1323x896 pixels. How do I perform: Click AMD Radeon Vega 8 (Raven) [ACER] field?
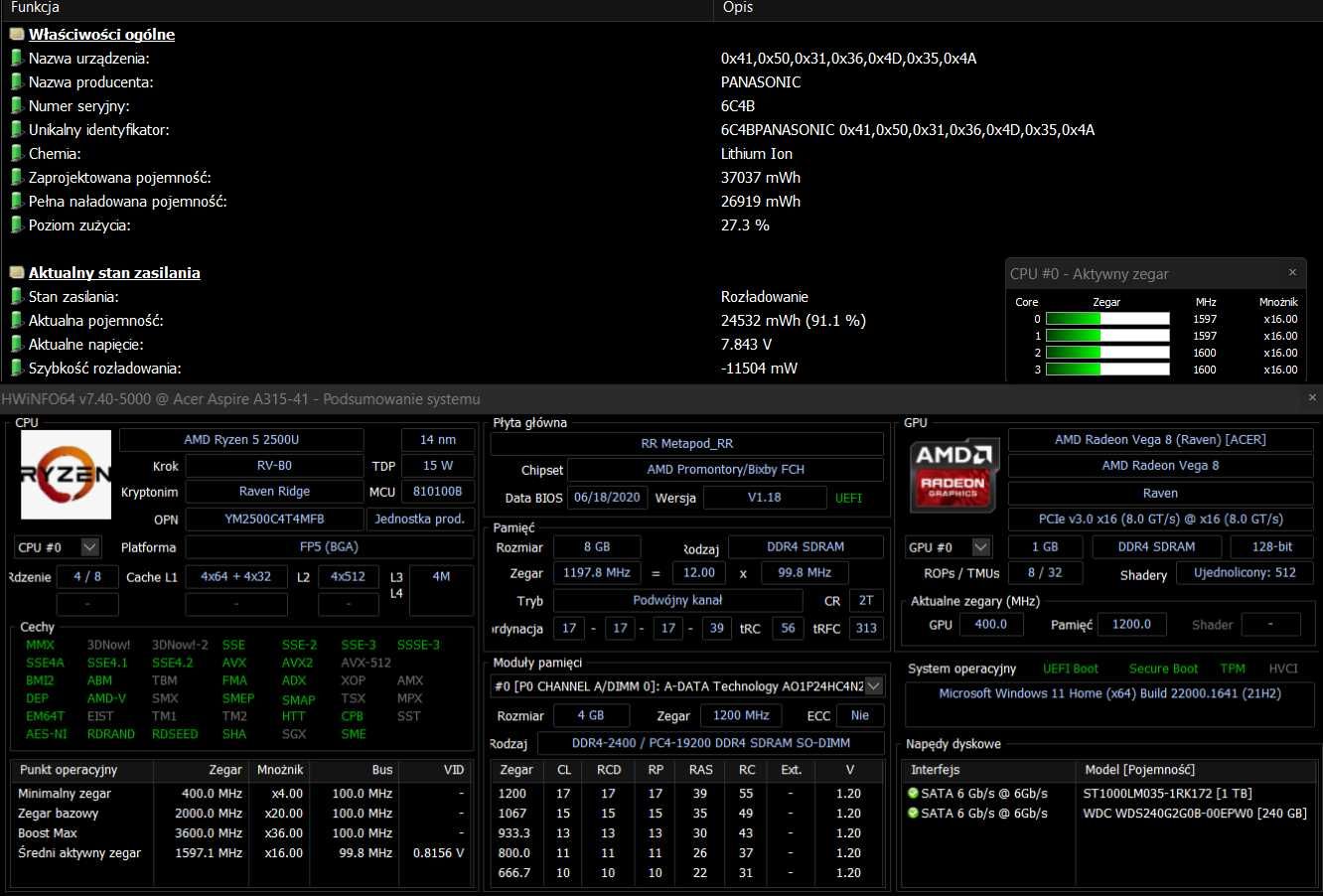coord(1160,440)
